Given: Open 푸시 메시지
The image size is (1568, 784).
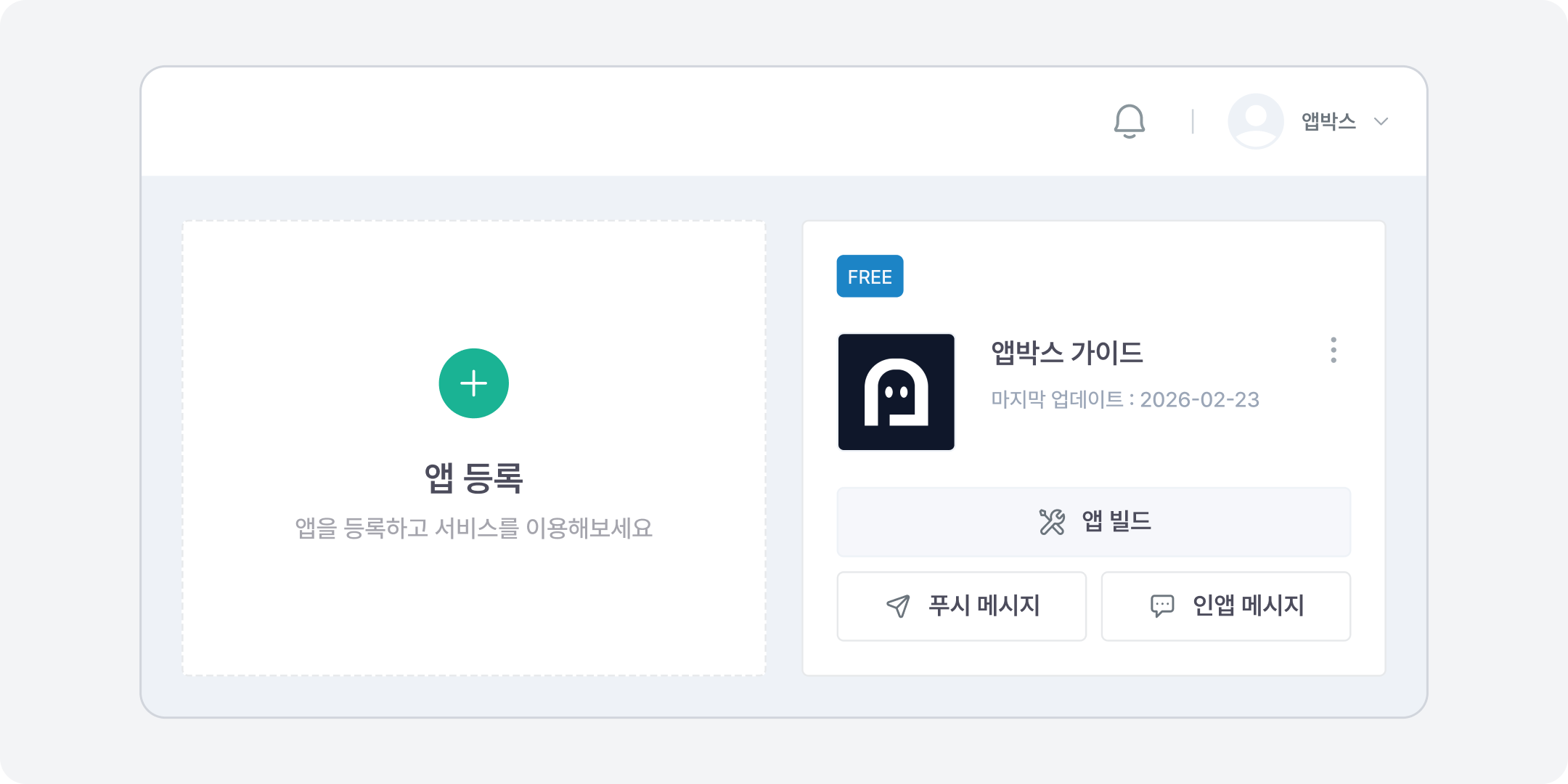Looking at the screenshot, I should point(962,606).
